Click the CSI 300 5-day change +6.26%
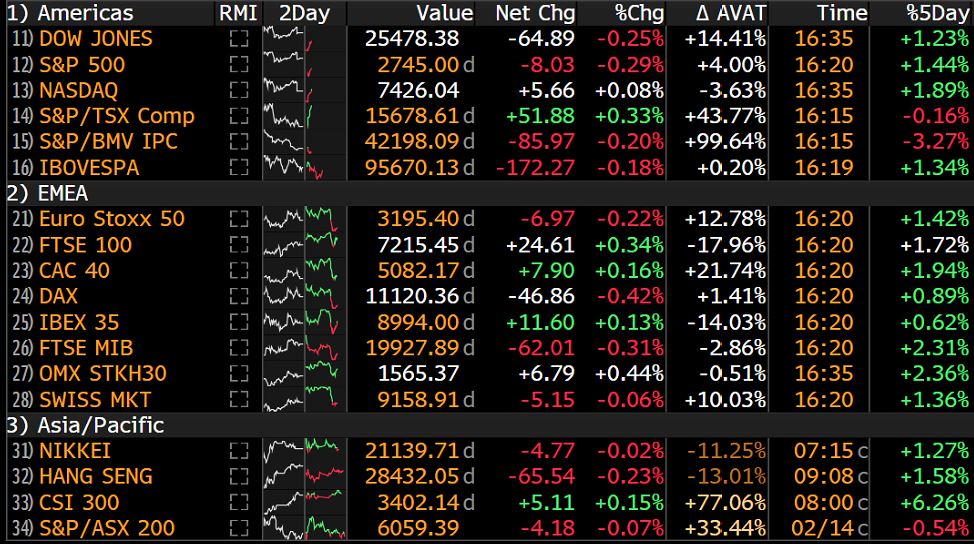 [934, 502]
